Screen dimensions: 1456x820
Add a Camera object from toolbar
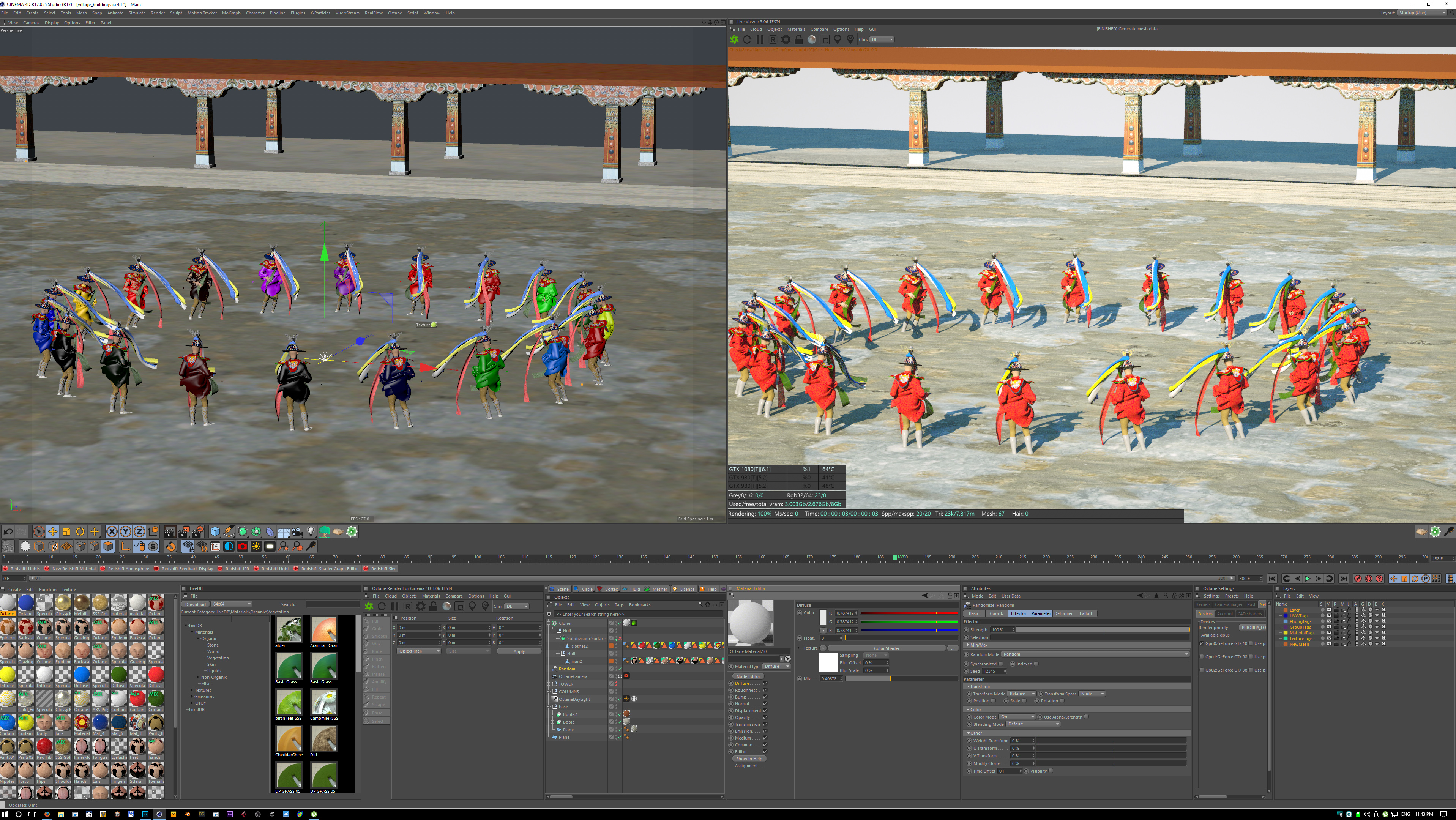click(297, 532)
